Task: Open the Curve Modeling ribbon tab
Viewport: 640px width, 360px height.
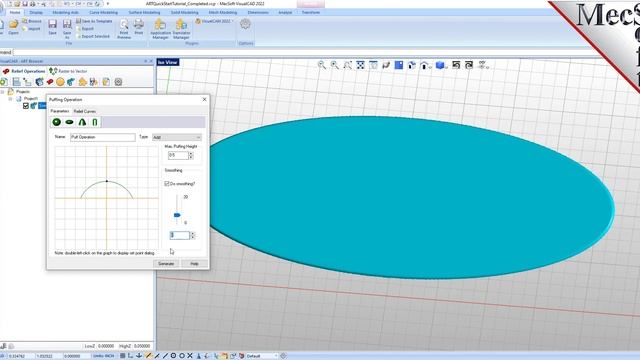Action: 103,13
